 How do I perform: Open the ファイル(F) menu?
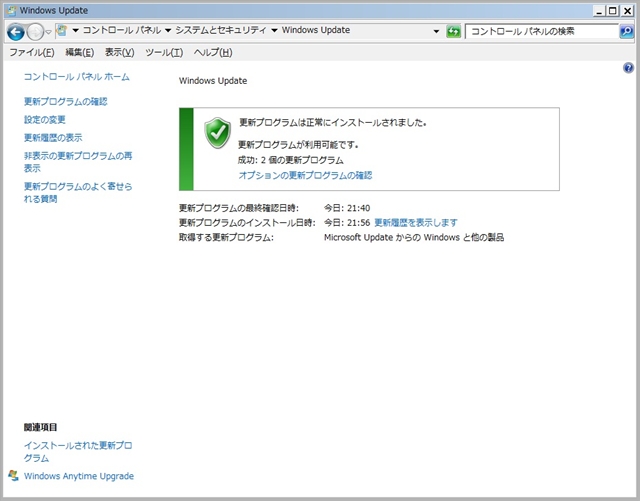(x=32, y=52)
